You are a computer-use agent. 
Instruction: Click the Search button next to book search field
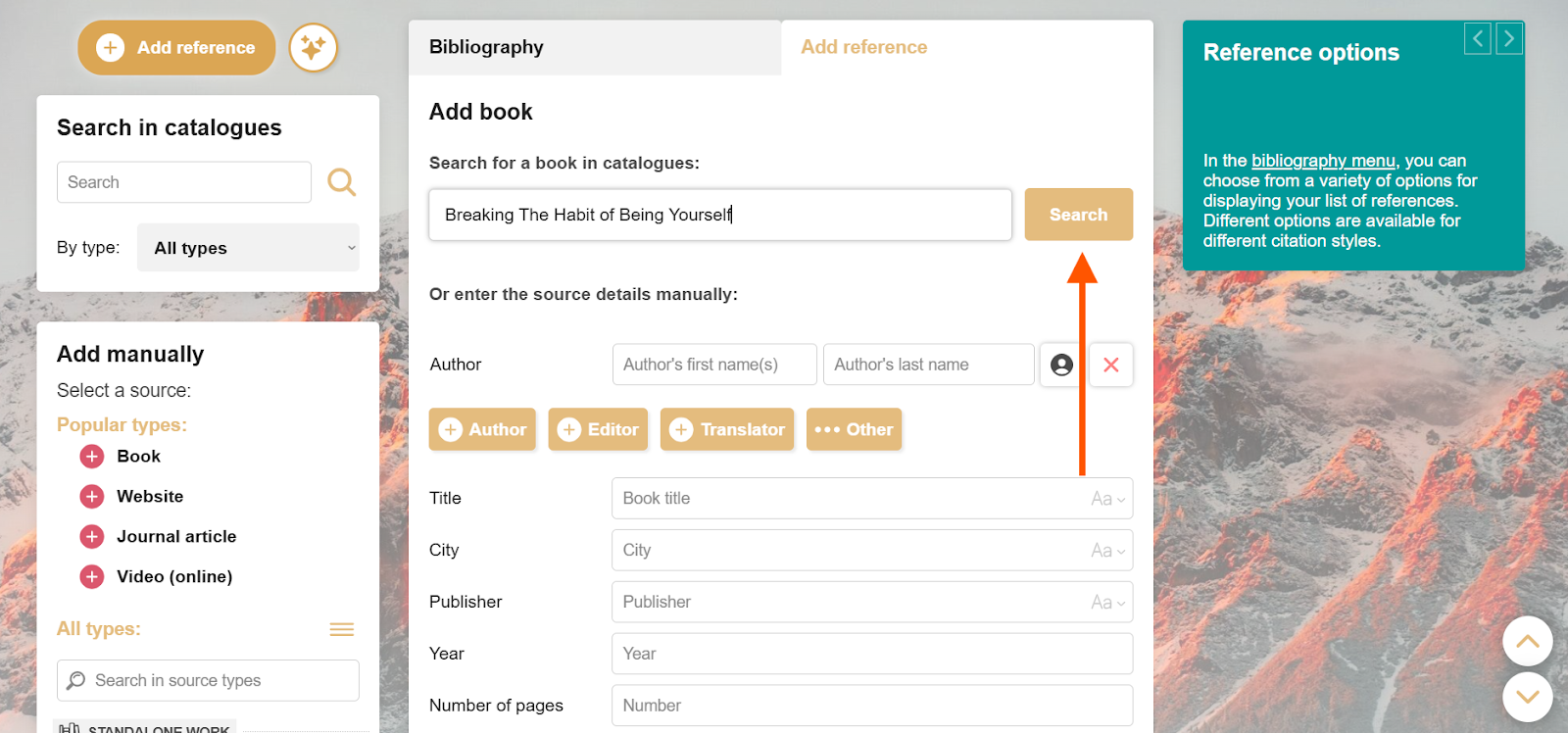click(1078, 214)
